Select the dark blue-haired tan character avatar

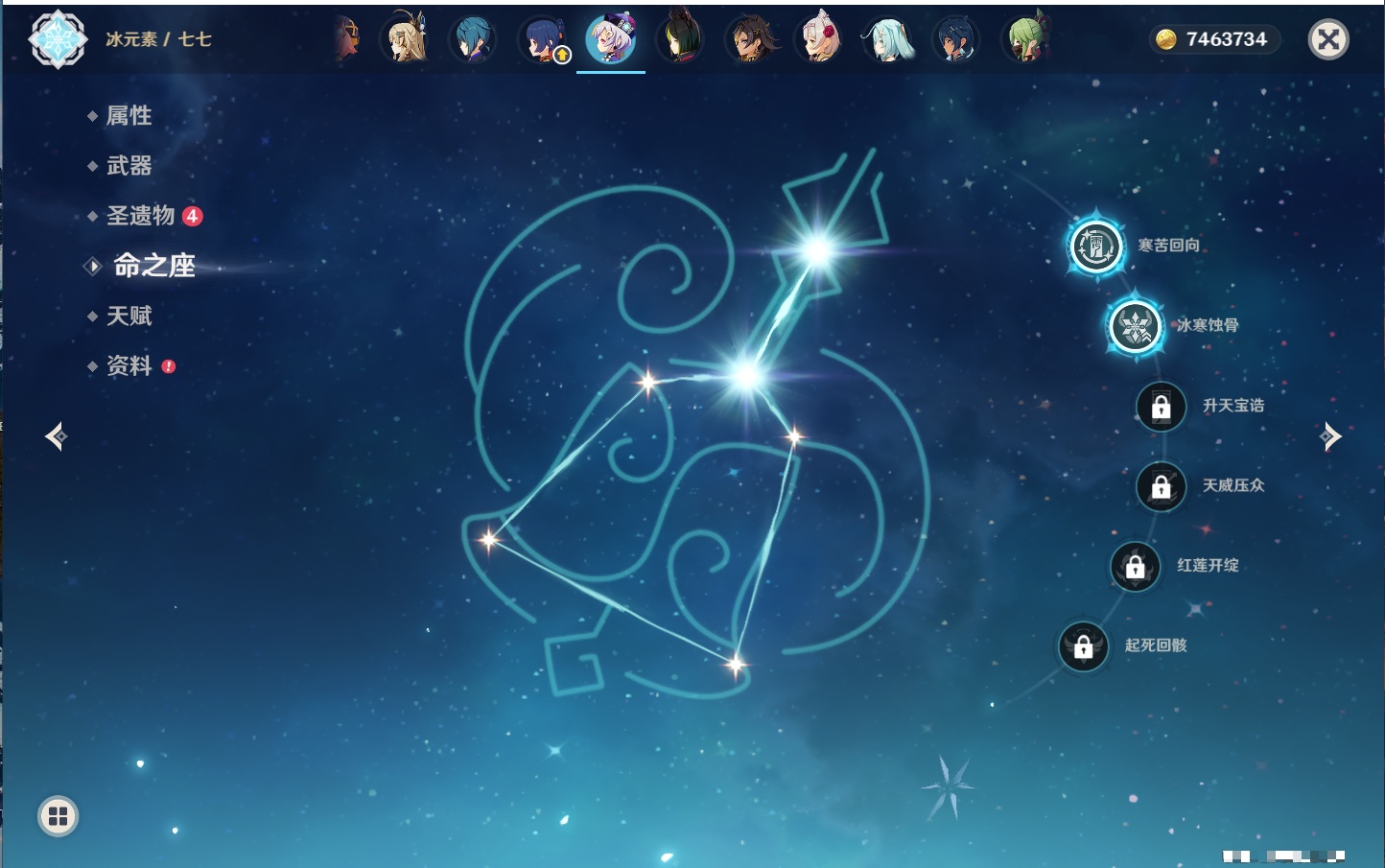click(956, 40)
